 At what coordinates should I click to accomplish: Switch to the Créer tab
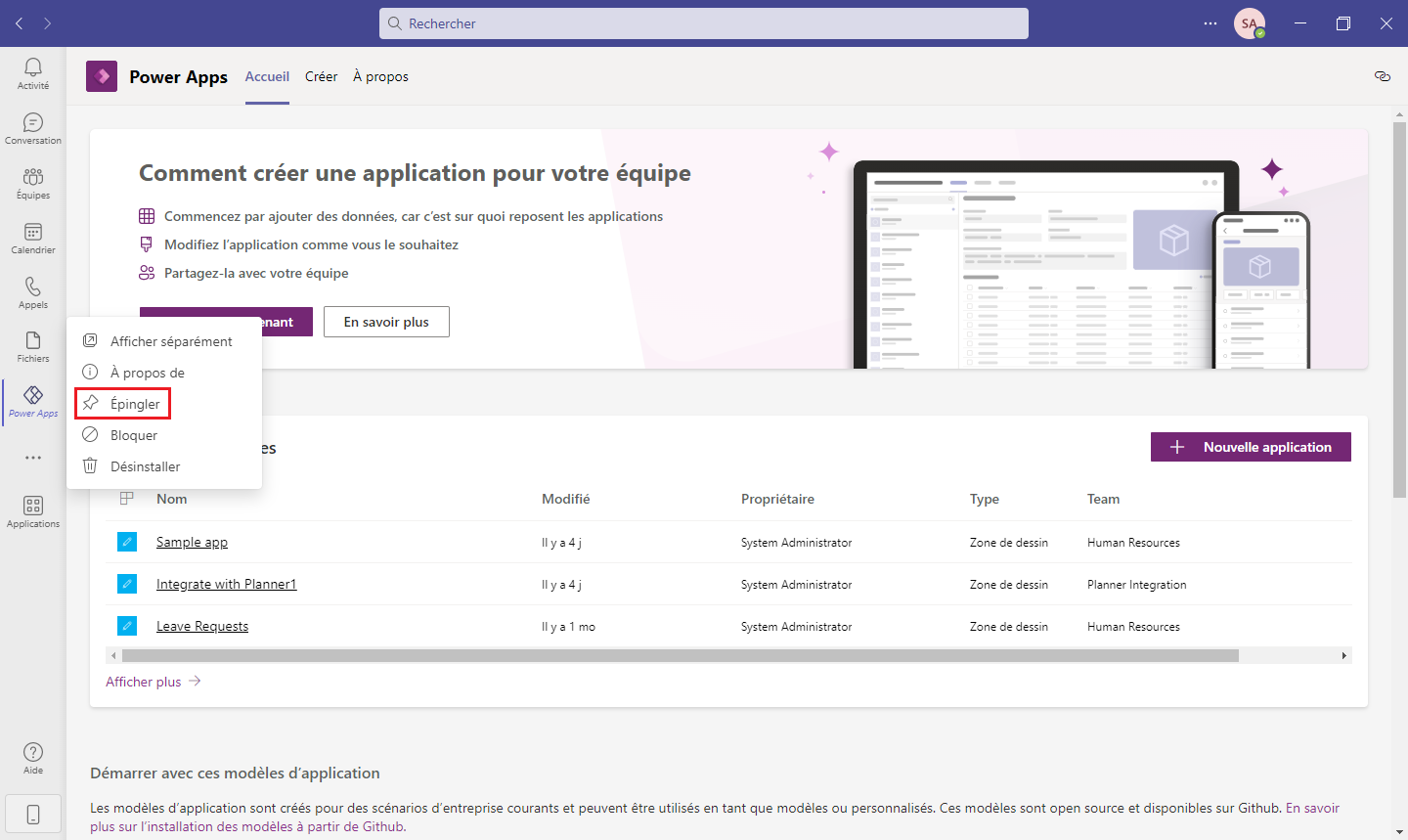click(321, 75)
